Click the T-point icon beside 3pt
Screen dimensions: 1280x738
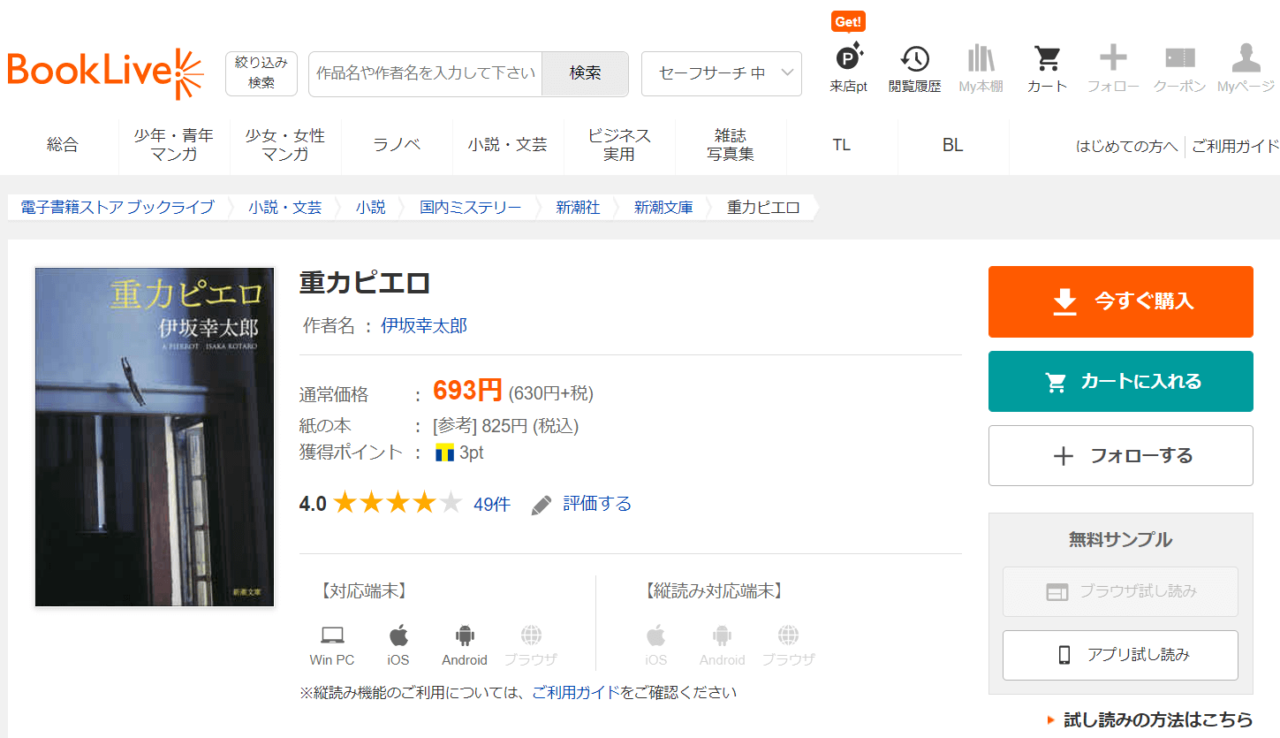click(x=445, y=453)
